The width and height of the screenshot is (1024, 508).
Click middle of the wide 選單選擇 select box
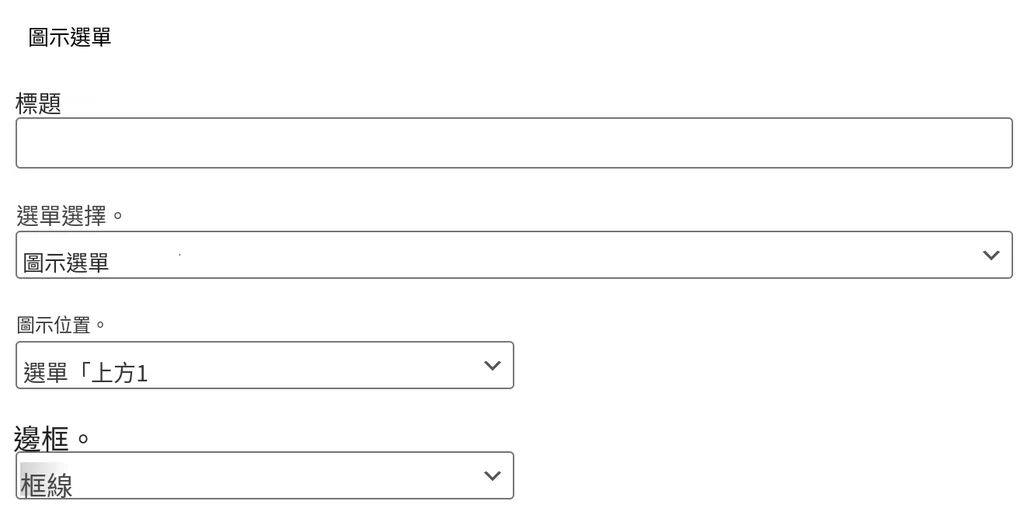pyautogui.click(x=514, y=255)
